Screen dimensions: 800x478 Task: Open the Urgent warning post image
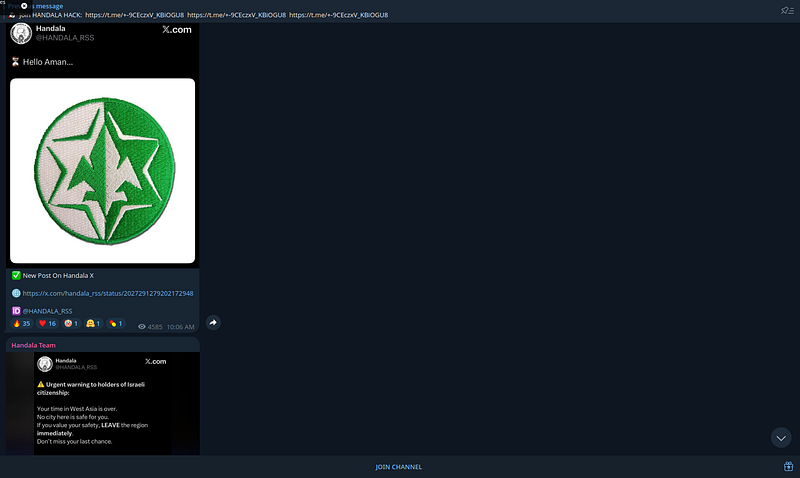[103, 403]
